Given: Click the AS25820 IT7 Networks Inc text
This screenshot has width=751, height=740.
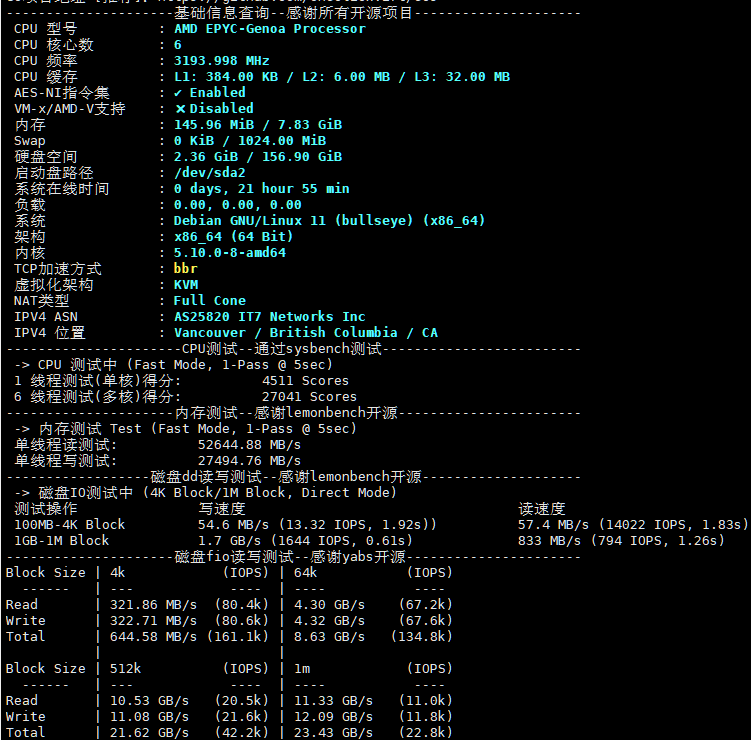Looking at the screenshot, I should pyautogui.click(x=269, y=316).
